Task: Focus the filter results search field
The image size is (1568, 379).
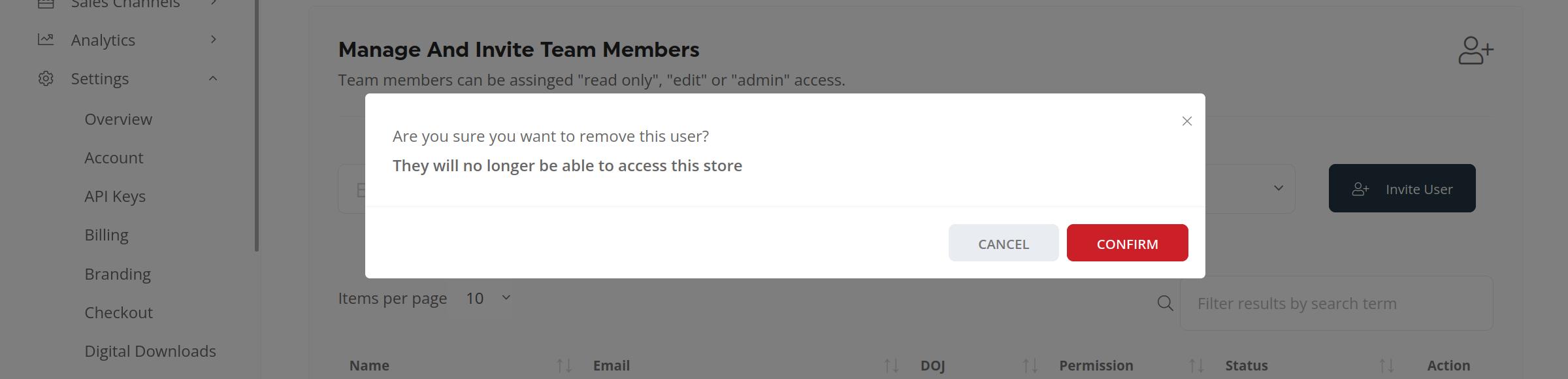Action: pos(1336,303)
